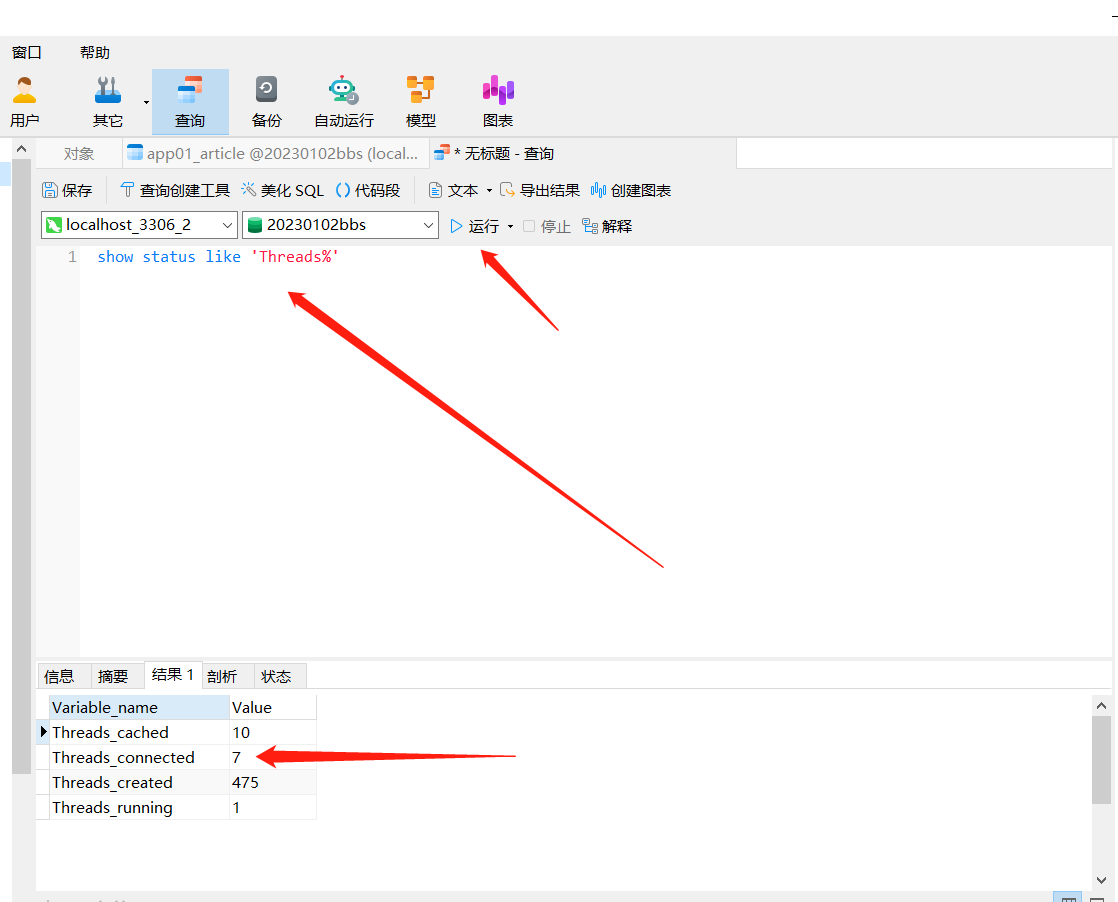Click 创建图表 create chart
1118x902 pixels.
click(631, 190)
